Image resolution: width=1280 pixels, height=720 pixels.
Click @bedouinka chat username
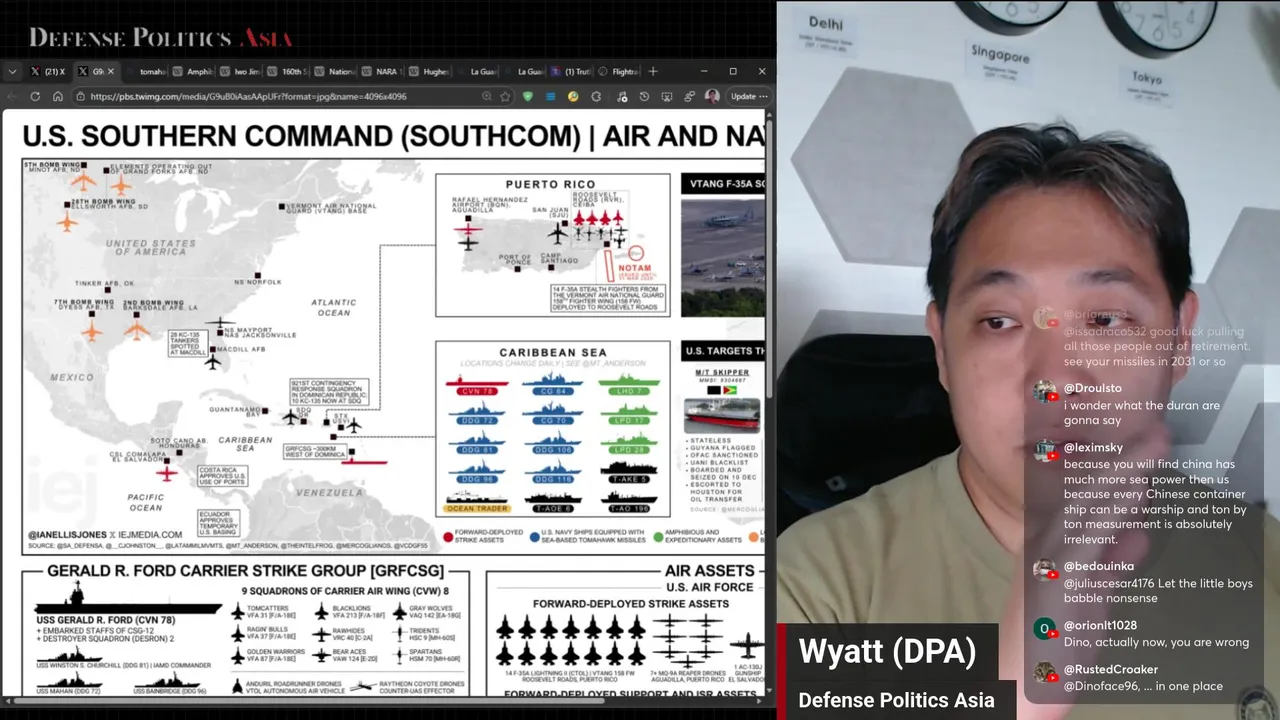(1098, 566)
